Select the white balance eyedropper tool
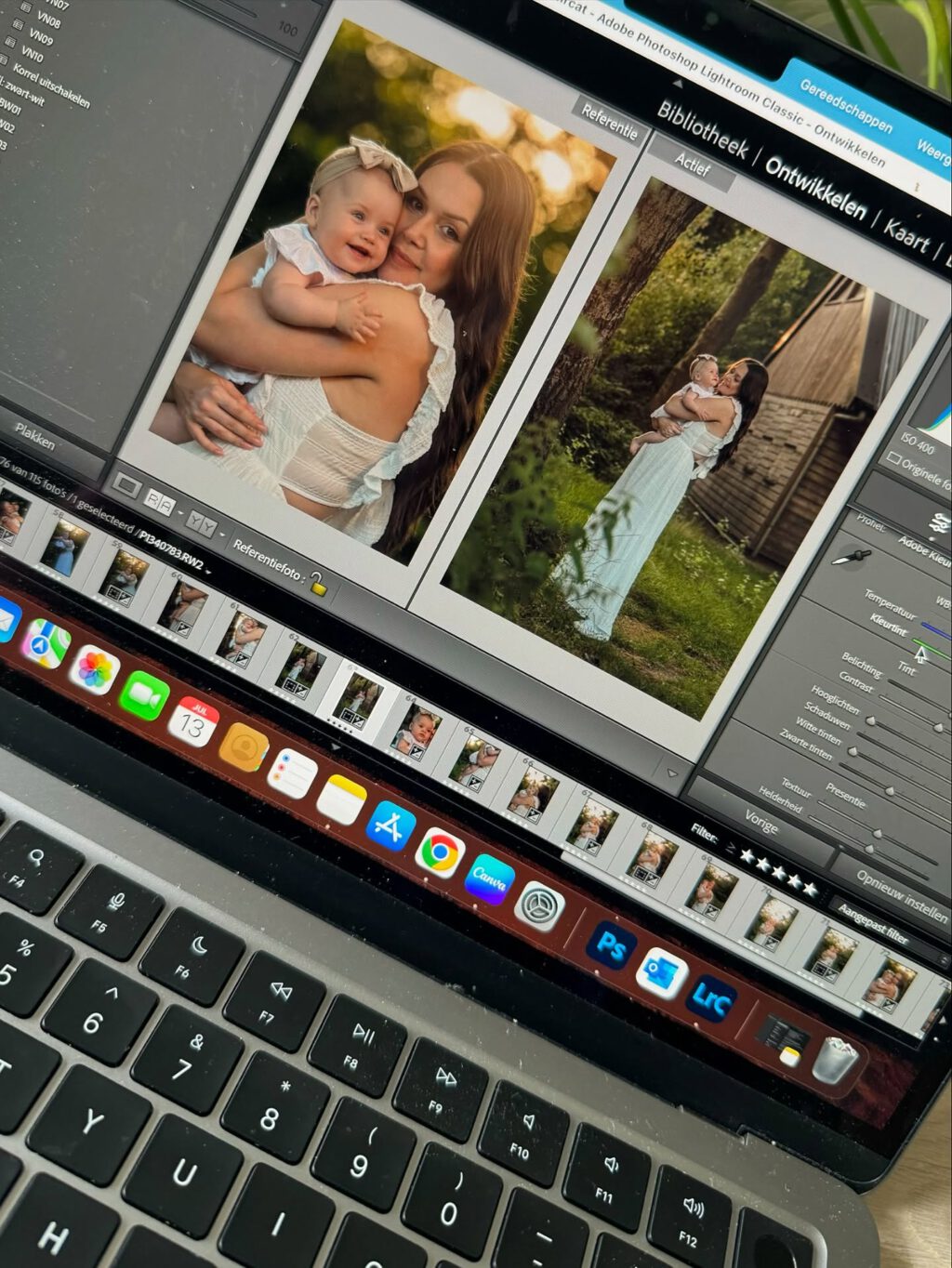This screenshot has height=1268, width=952. coord(850,557)
